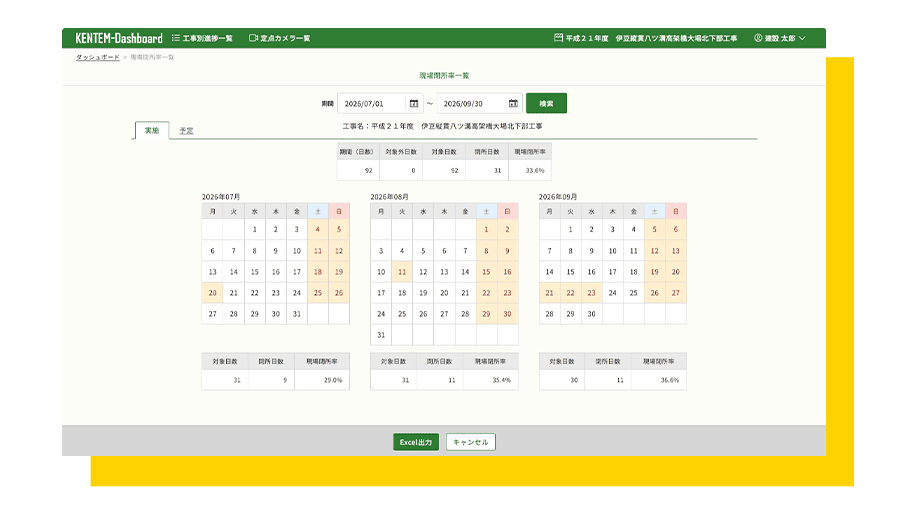Select August 1 in the 2026年08月 calendar
Screen dimensions: 916x515
(486, 229)
